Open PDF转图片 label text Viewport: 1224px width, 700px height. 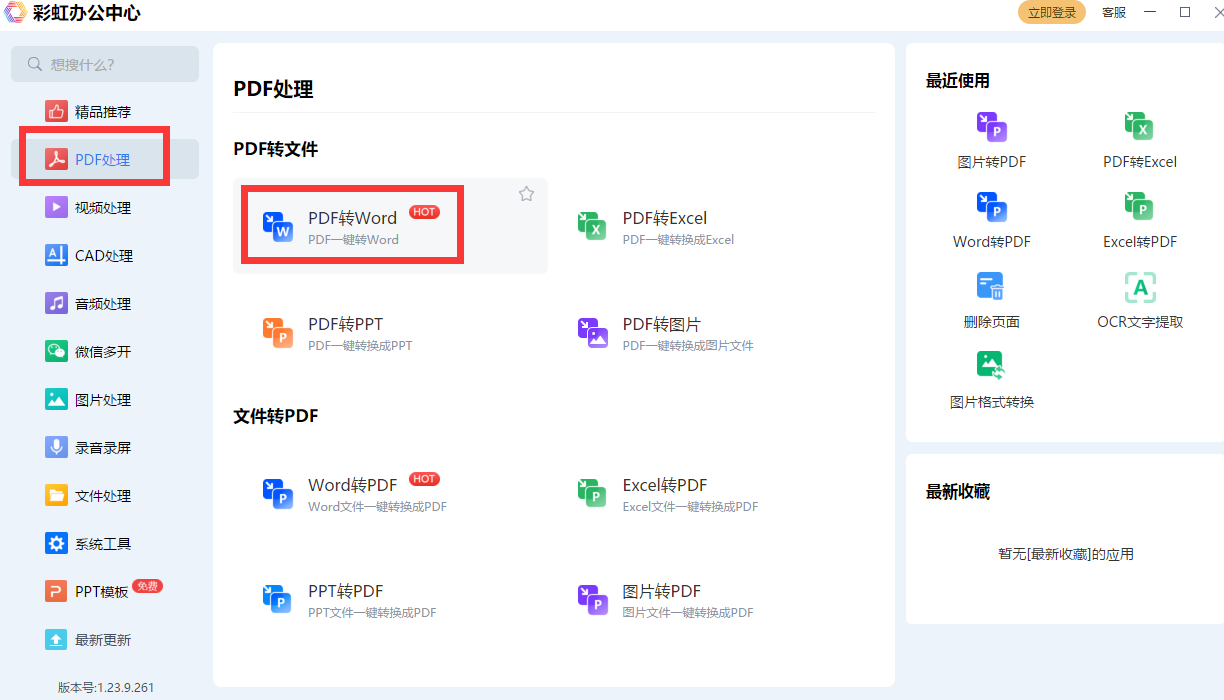coord(661,324)
